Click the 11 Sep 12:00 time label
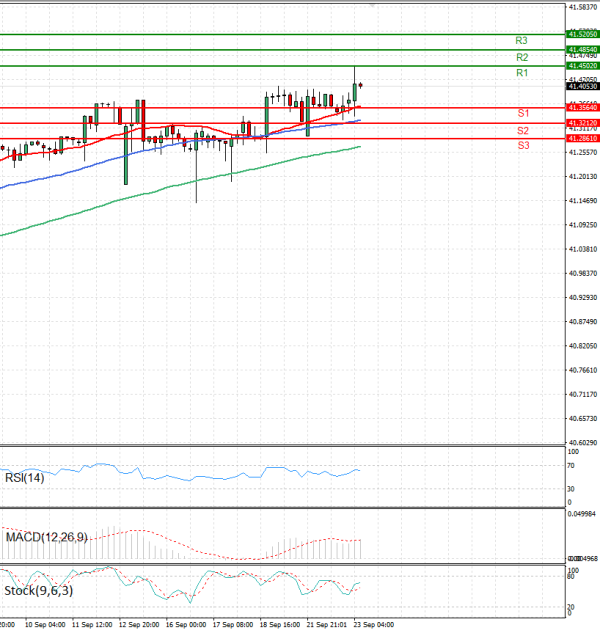This screenshot has width=600, height=633. [92, 625]
